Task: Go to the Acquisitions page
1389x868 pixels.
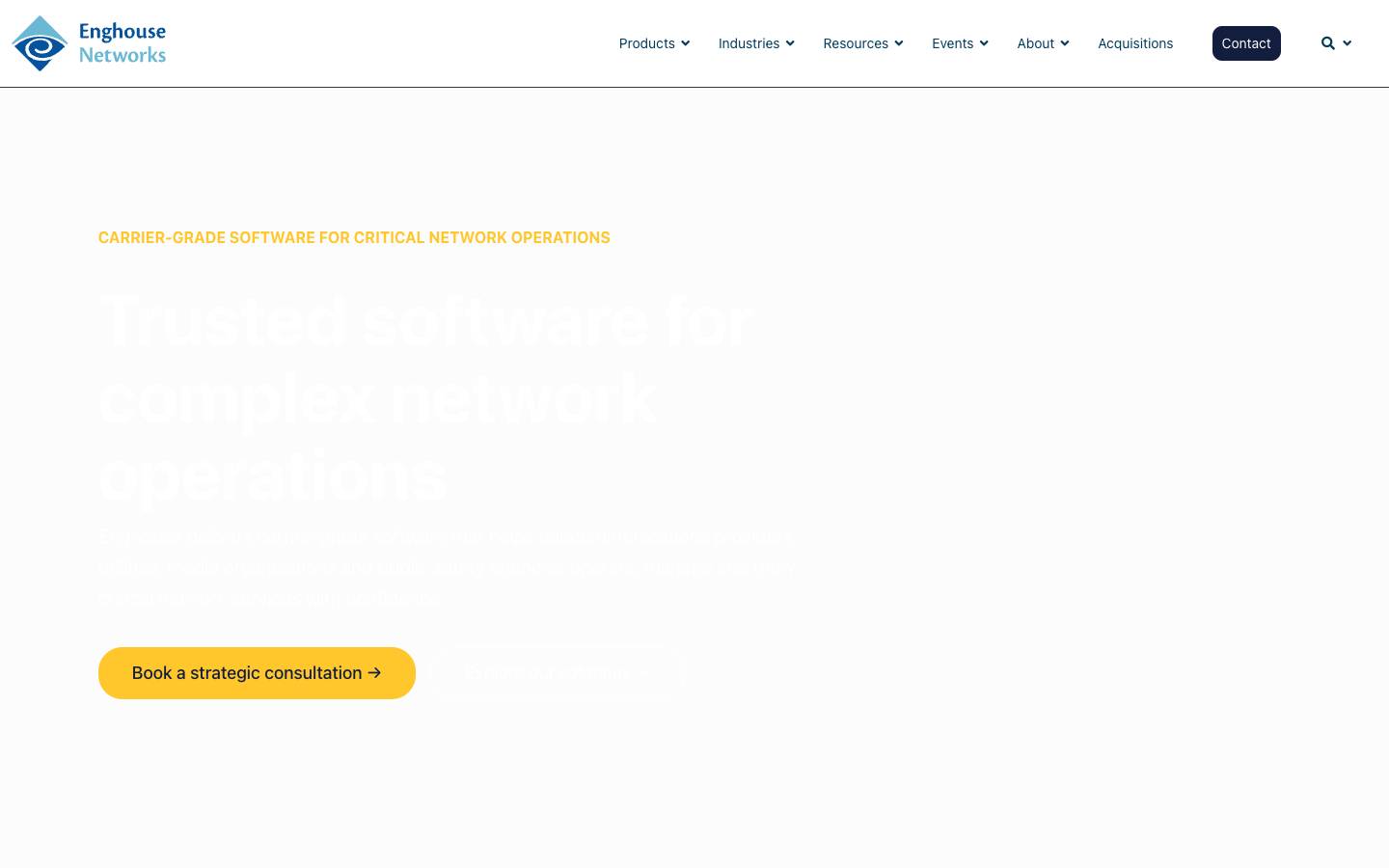Action: (1135, 43)
